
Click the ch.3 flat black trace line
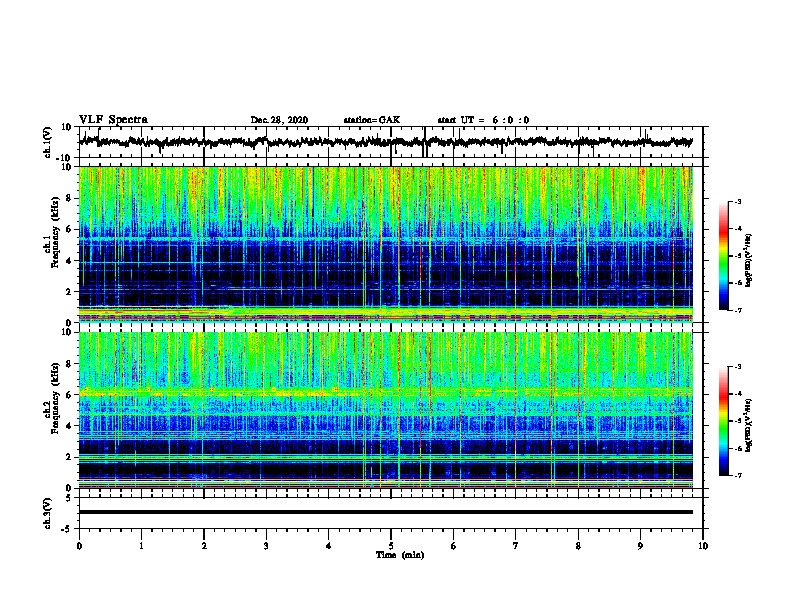tap(386, 512)
